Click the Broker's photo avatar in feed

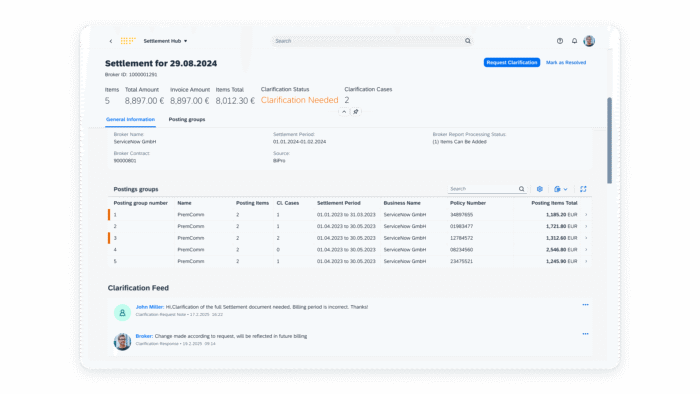pyautogui.click(x=122, y=342)
